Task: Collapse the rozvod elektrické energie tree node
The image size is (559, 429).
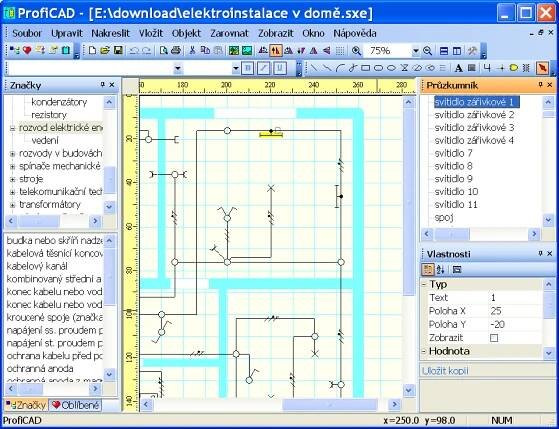Action: point(12,128)
